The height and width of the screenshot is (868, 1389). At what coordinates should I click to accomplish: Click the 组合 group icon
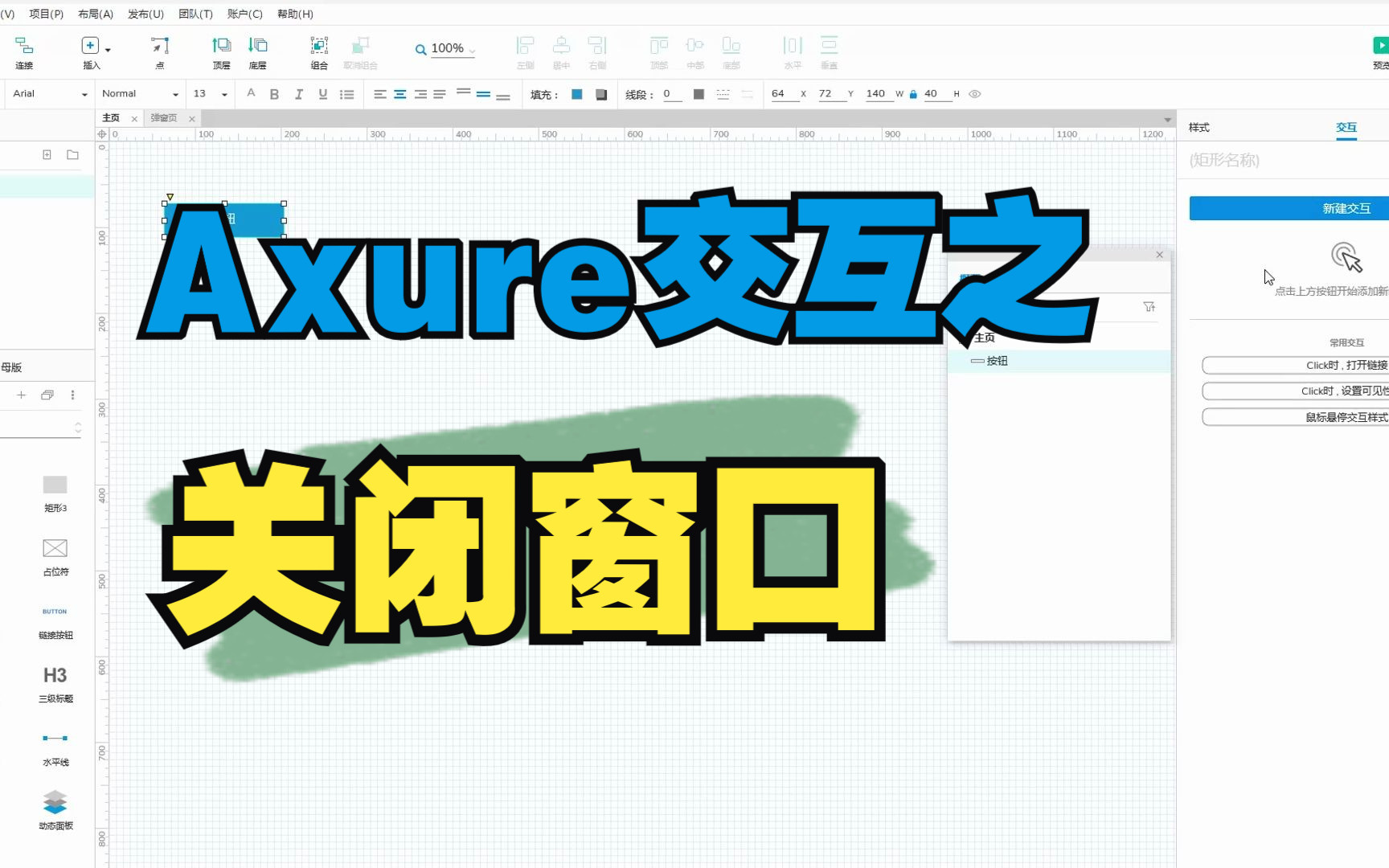(x=319, y=46)
